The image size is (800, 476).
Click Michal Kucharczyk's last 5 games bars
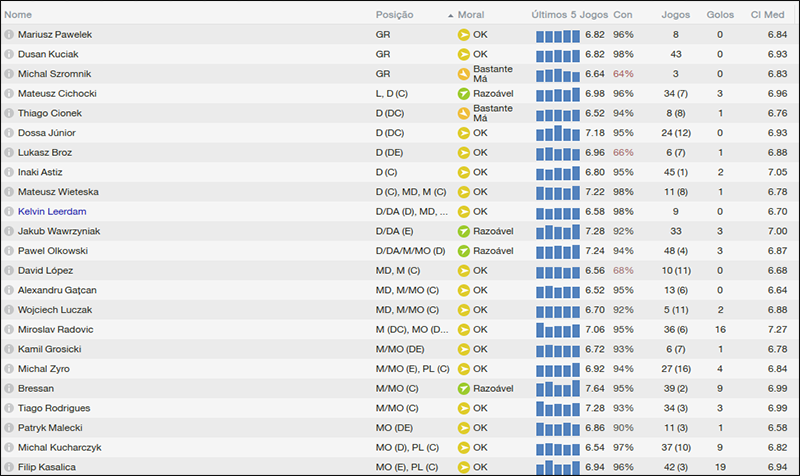[x=557, y=448]
